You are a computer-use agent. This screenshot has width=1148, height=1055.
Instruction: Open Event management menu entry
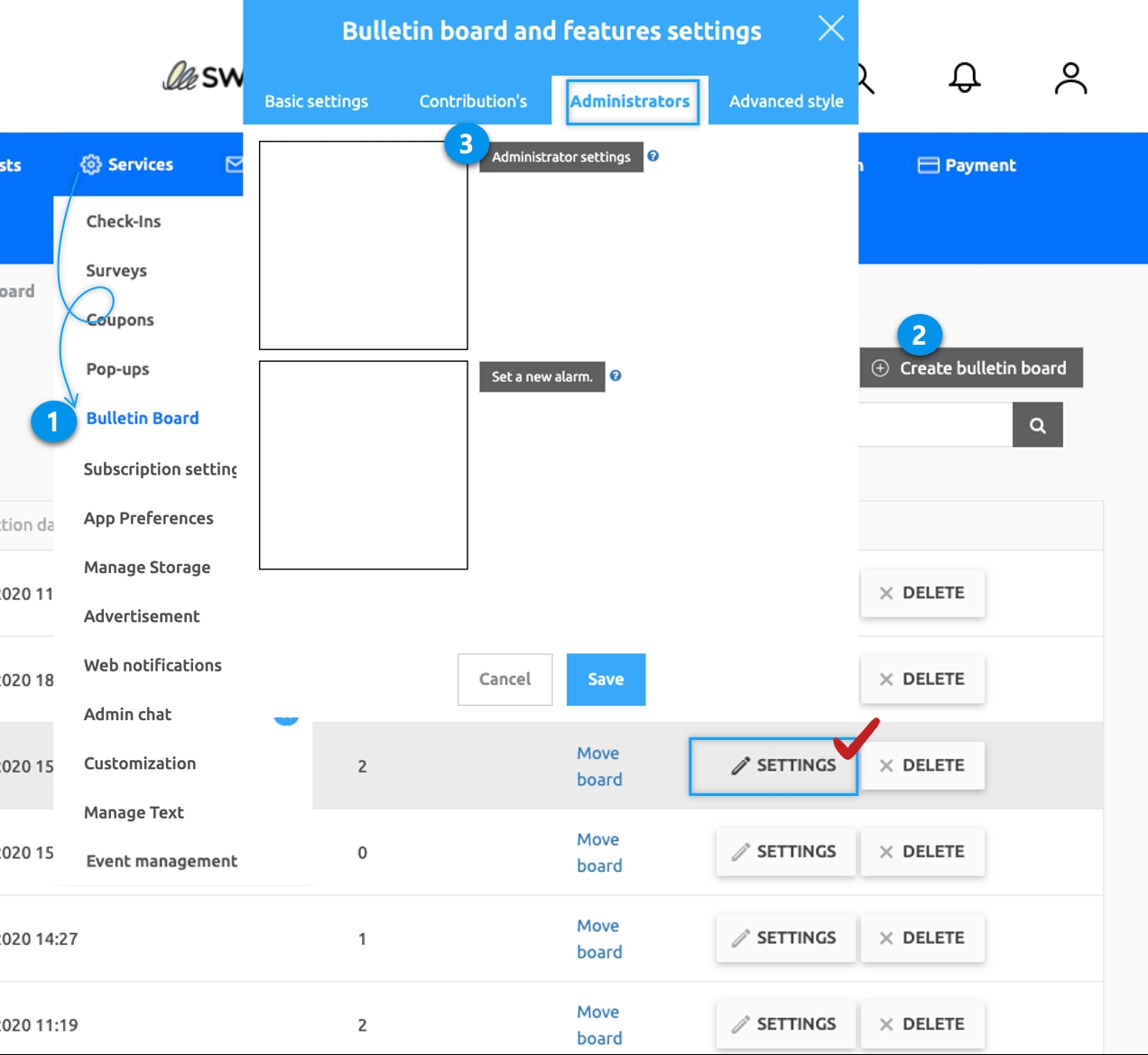tap(162, 861)
